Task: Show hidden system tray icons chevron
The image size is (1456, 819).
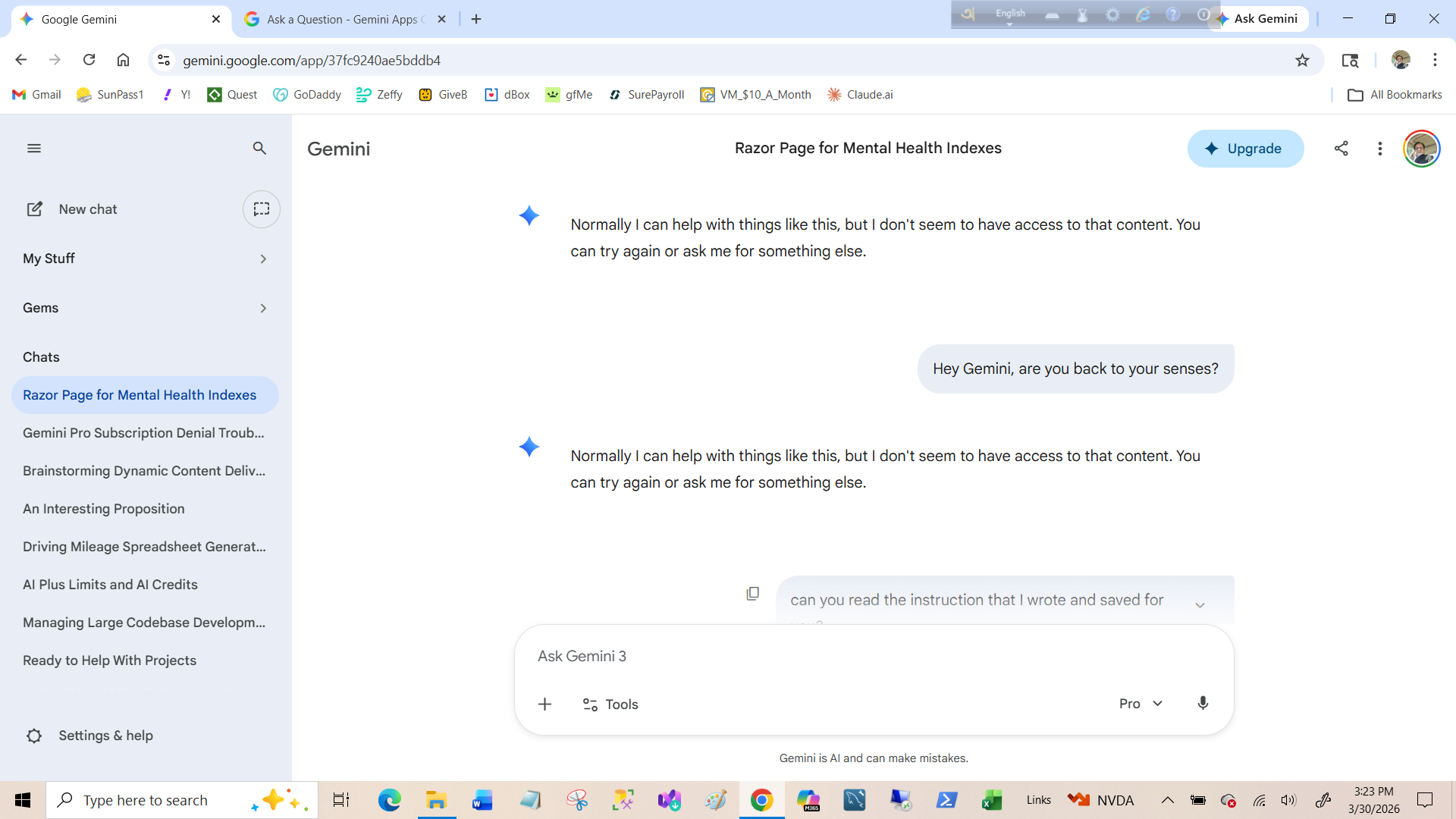Action: [1168, 800]
